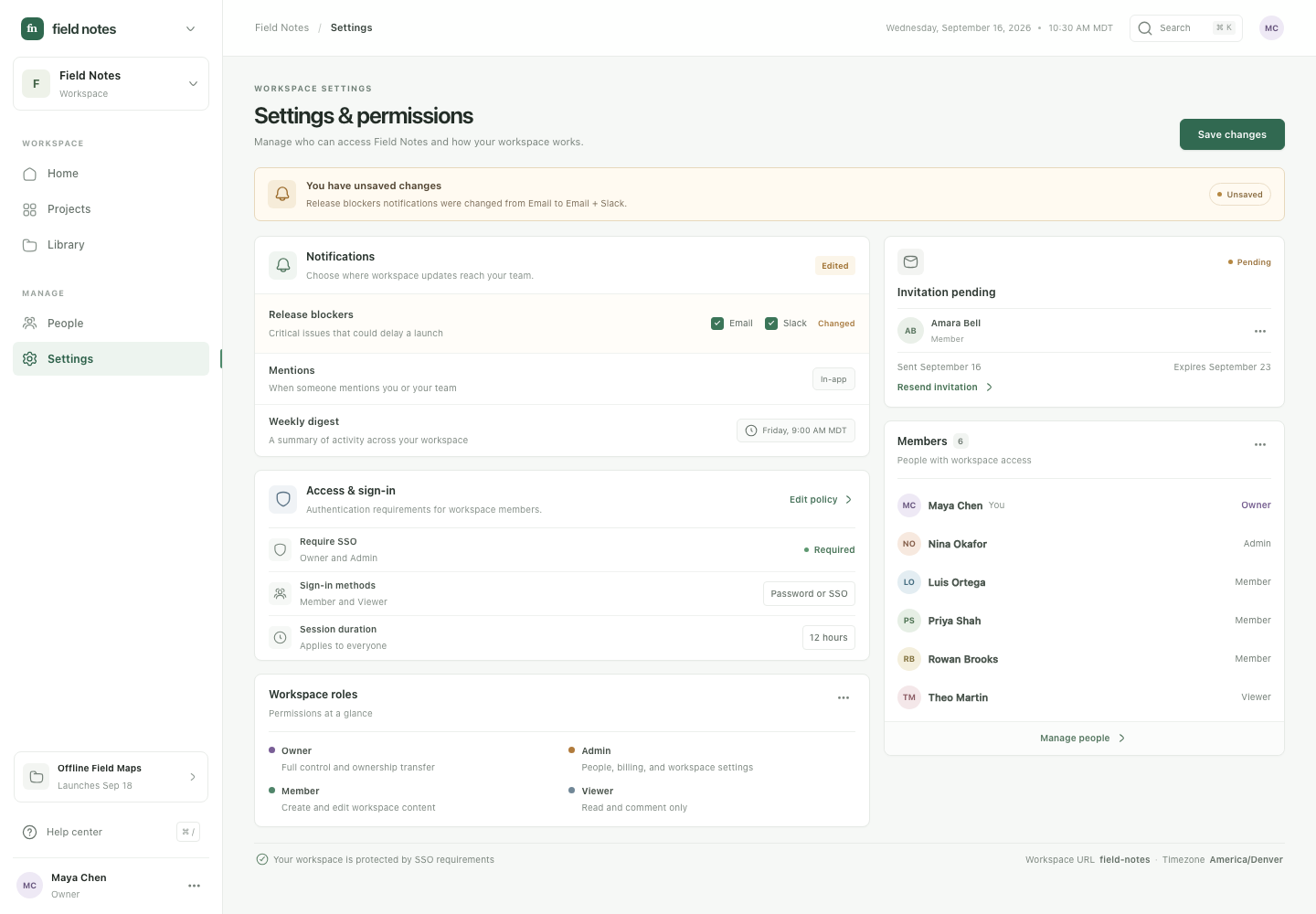
Task: Open Workspace roles more options menu
Action: click(844, 697)
